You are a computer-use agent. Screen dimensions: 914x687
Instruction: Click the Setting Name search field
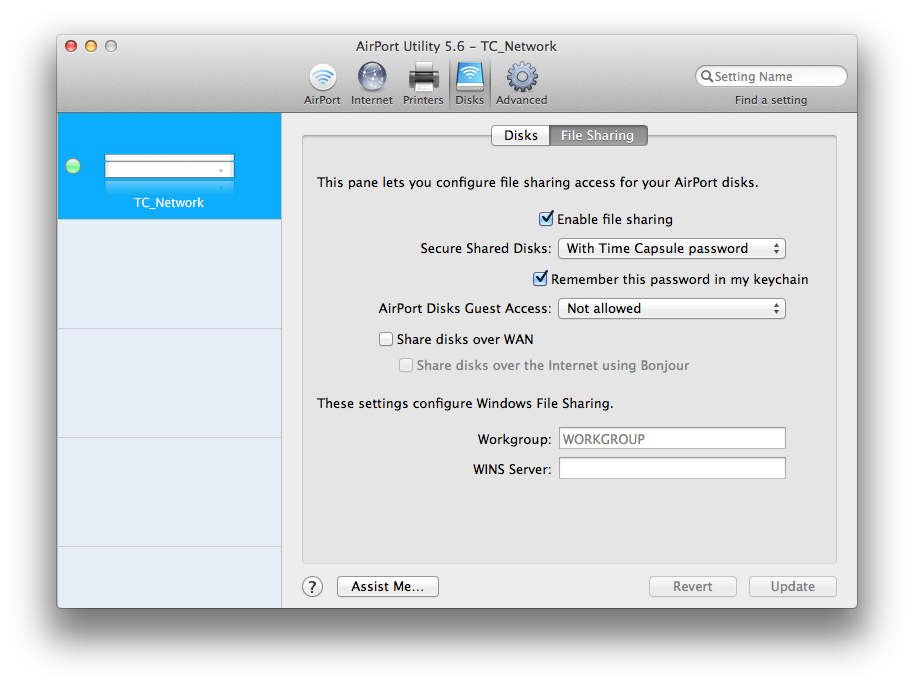[x=771, y=76]
